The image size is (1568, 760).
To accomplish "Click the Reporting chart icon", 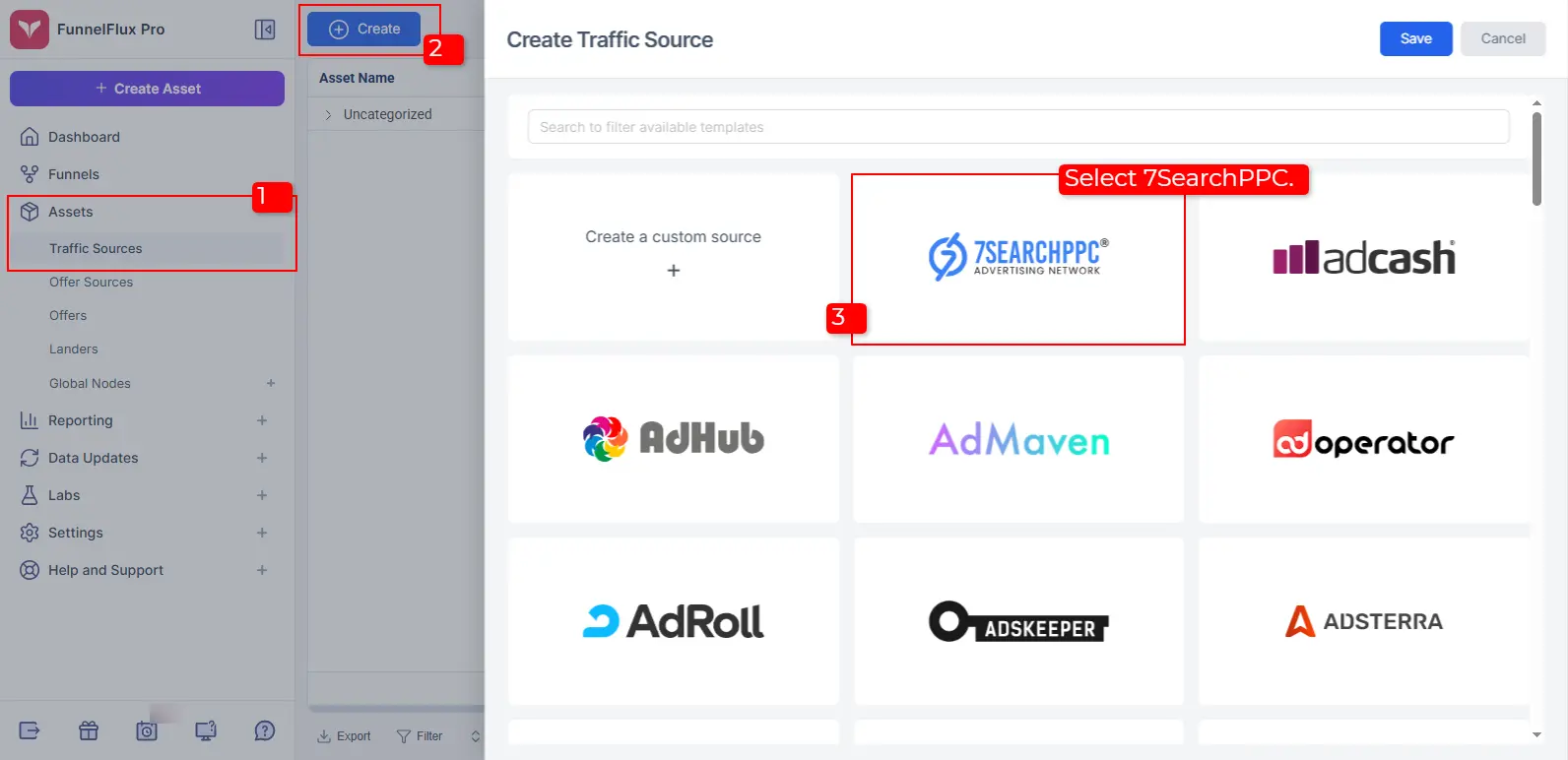I will (30, 420).
